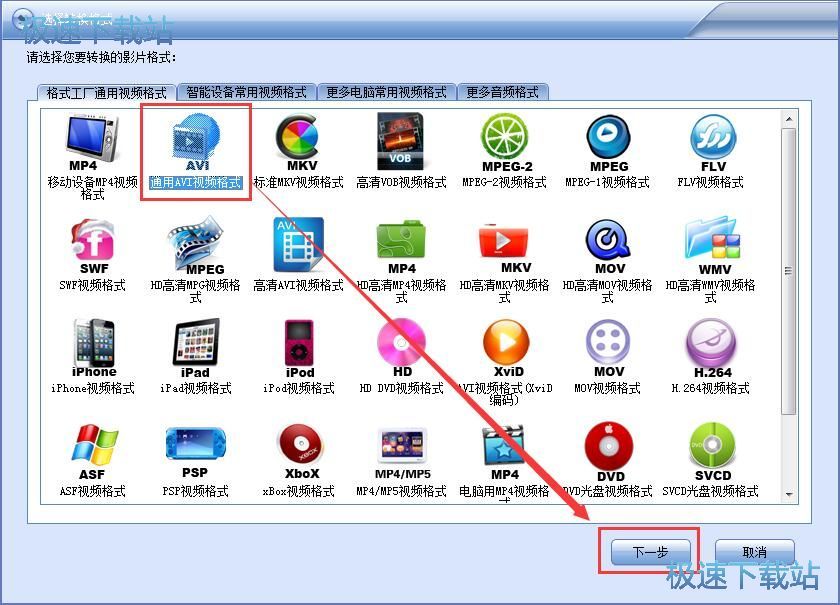Choose the MPEG-1 video format icon

(608, 144)
